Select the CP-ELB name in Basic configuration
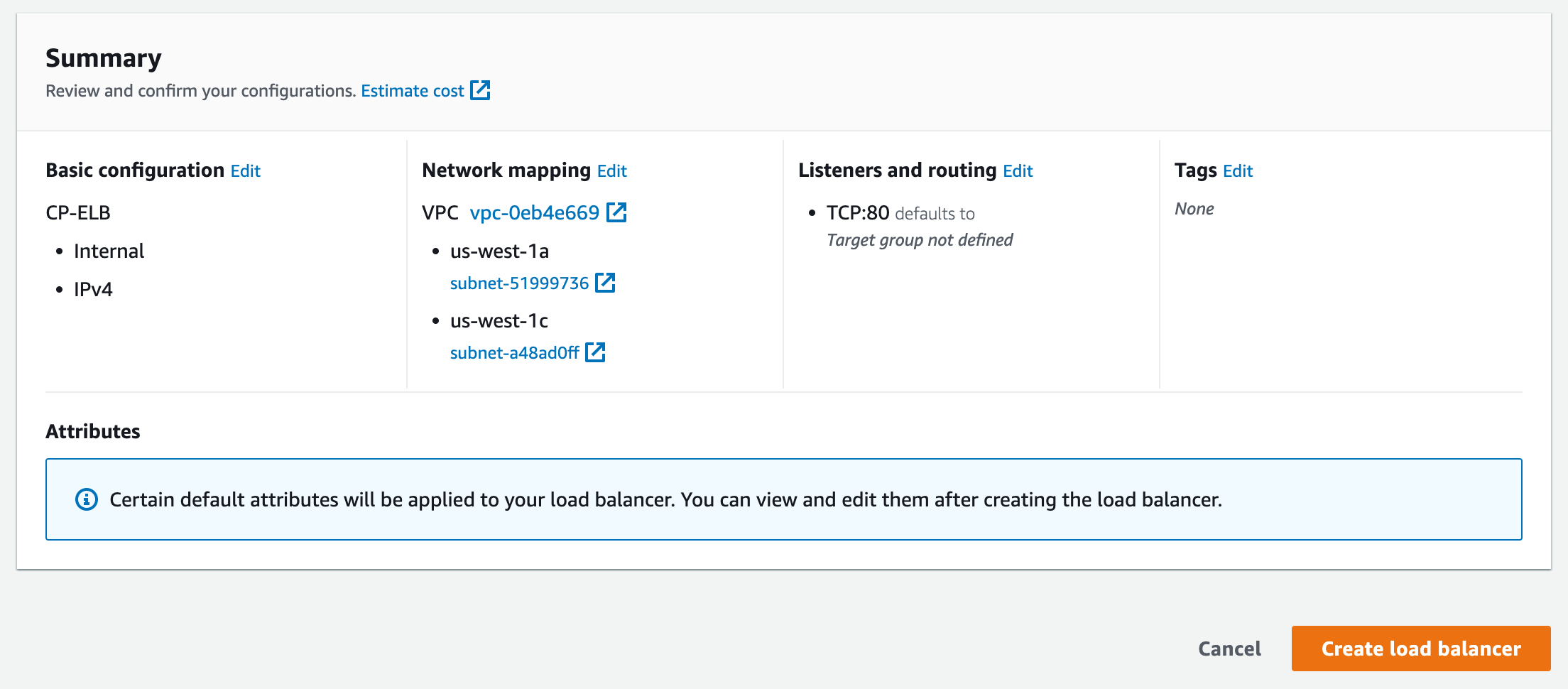Viewport: 1568px width, 689px height. pos(78,212)
